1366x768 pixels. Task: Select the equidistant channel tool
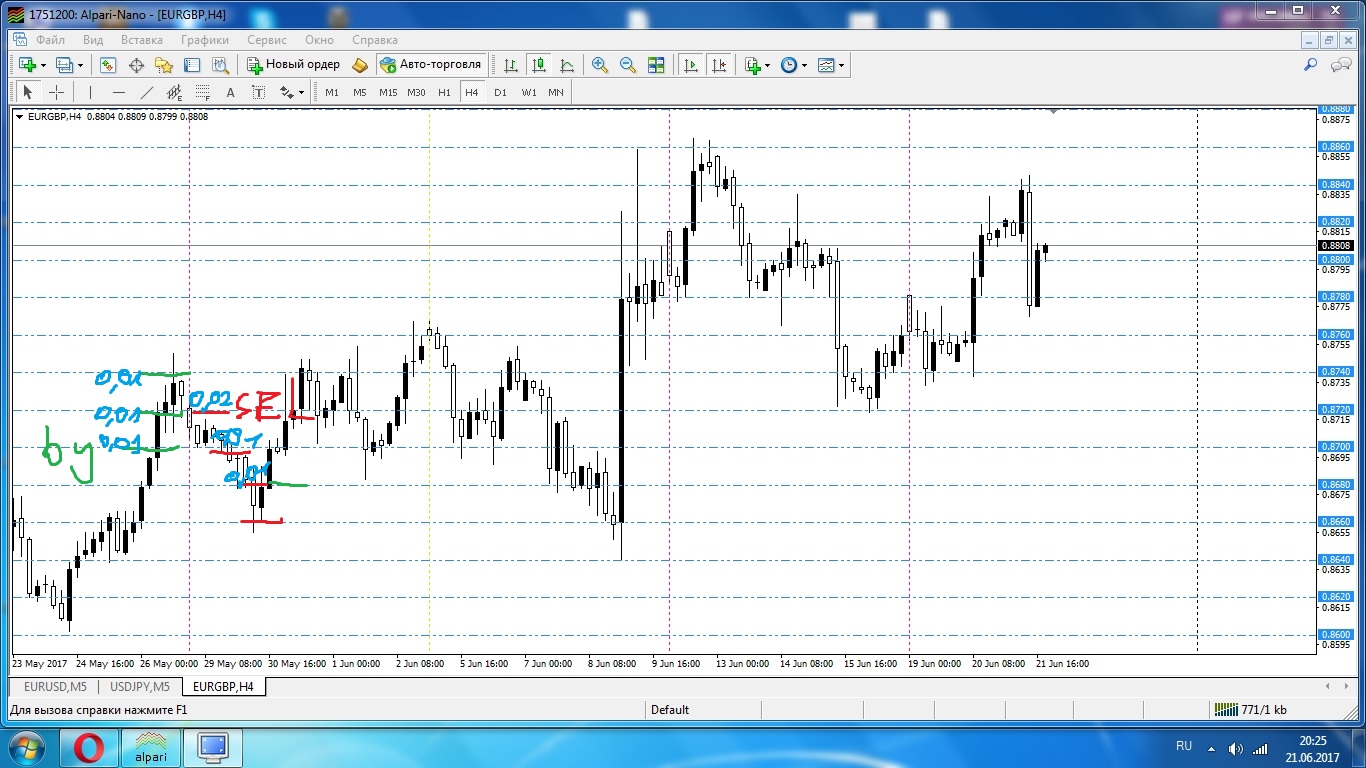point(174,92)
